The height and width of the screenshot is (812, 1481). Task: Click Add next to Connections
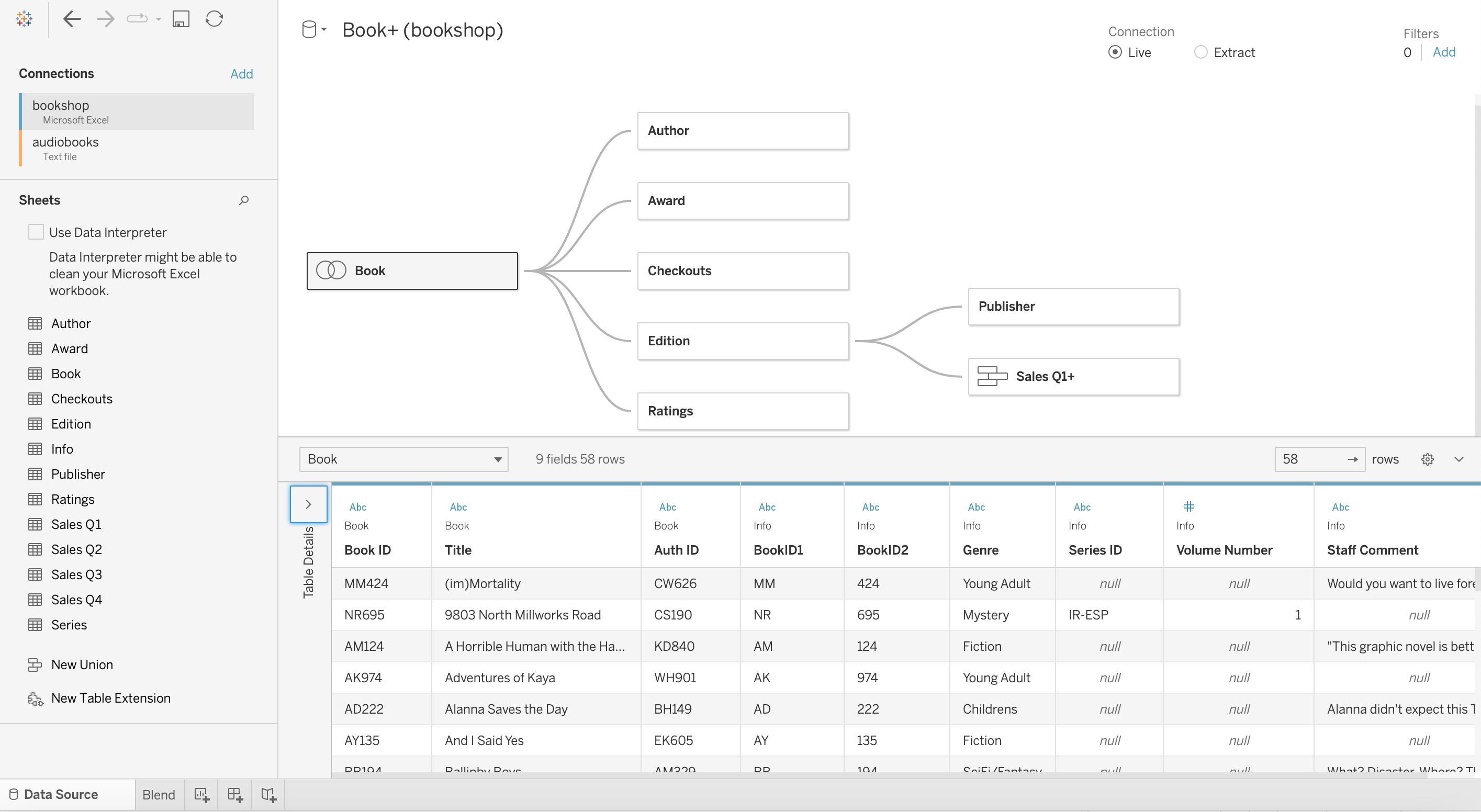241,74
